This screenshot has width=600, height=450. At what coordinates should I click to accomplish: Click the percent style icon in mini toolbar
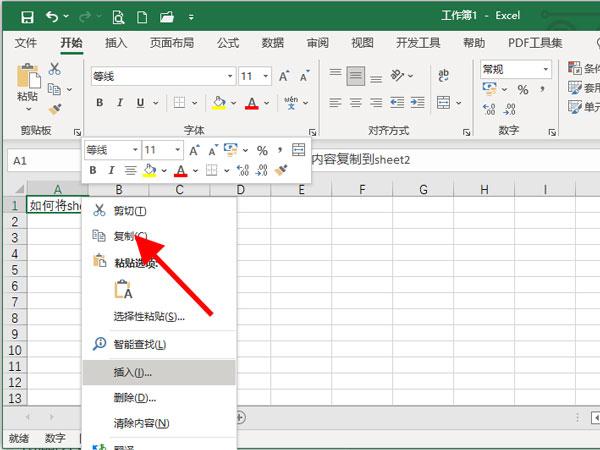(x=262, y=150)
